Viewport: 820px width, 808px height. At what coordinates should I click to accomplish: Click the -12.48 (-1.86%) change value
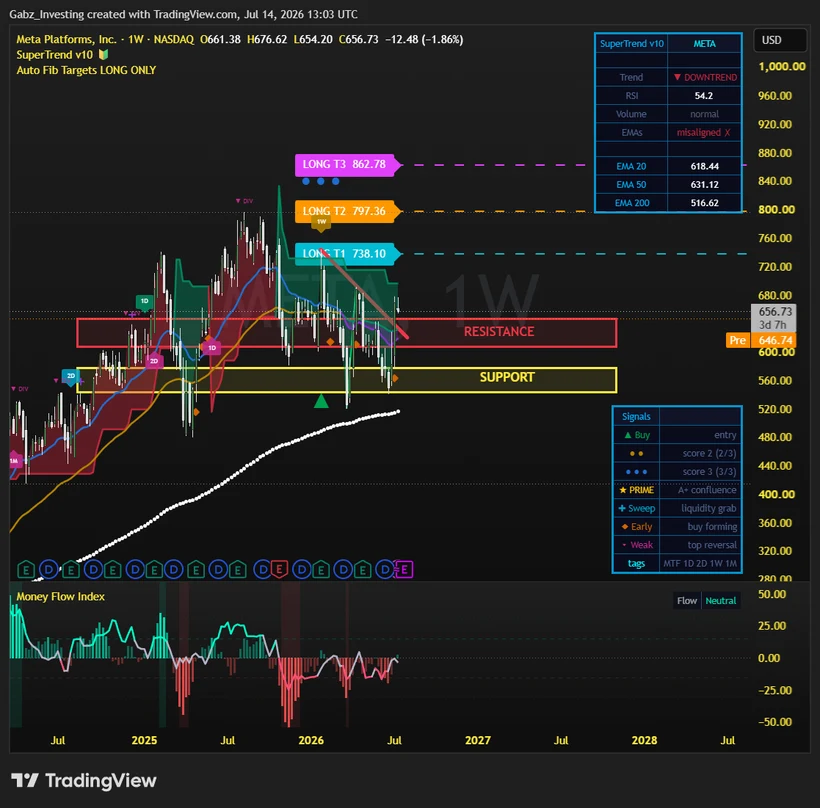click(x=424, y=39)
